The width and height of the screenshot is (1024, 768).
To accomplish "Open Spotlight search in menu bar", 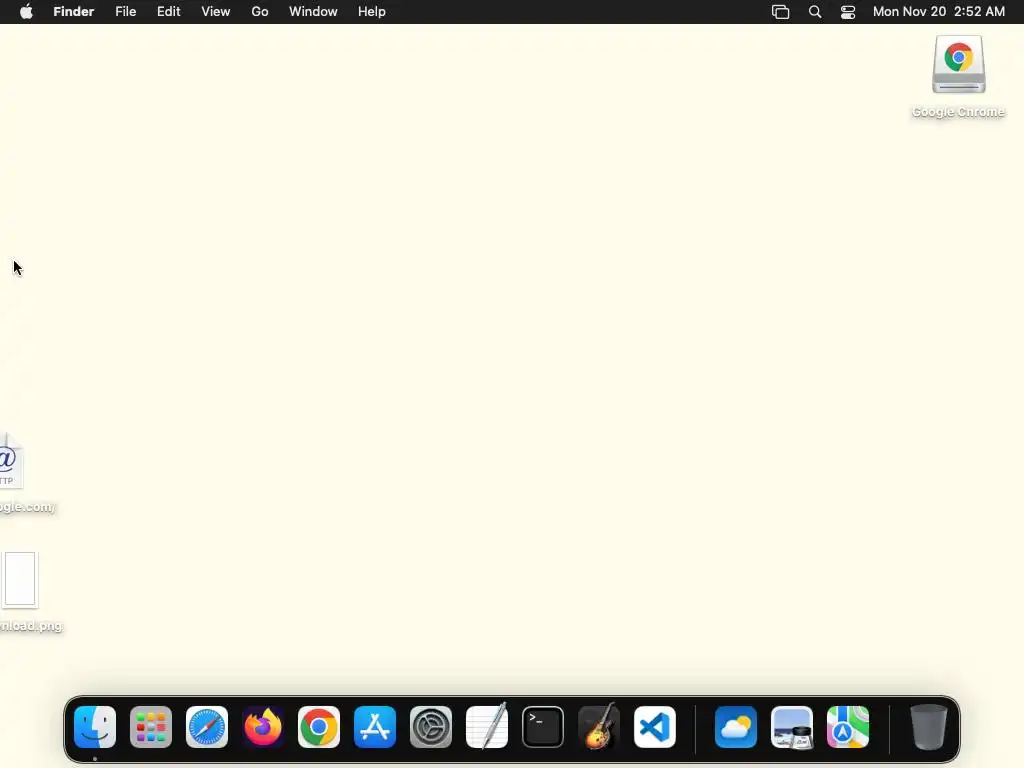I will pyautogui.click(x=815, y=12).
